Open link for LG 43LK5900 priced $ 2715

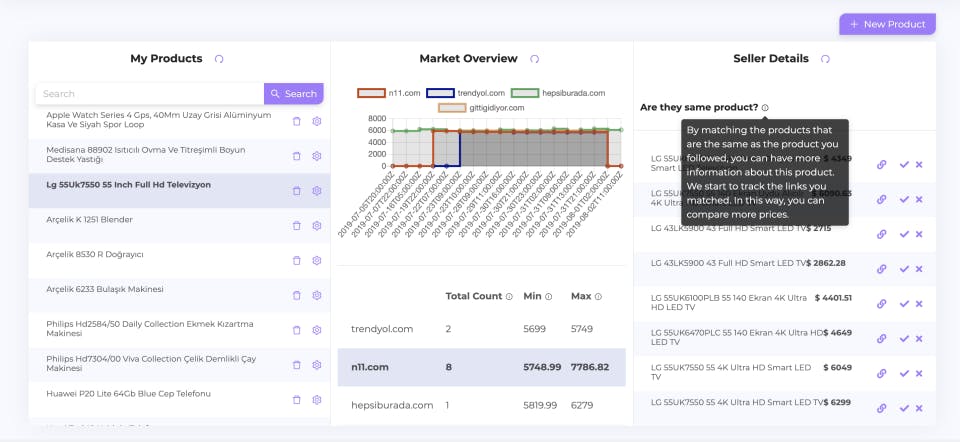click(x=882, y=234)
